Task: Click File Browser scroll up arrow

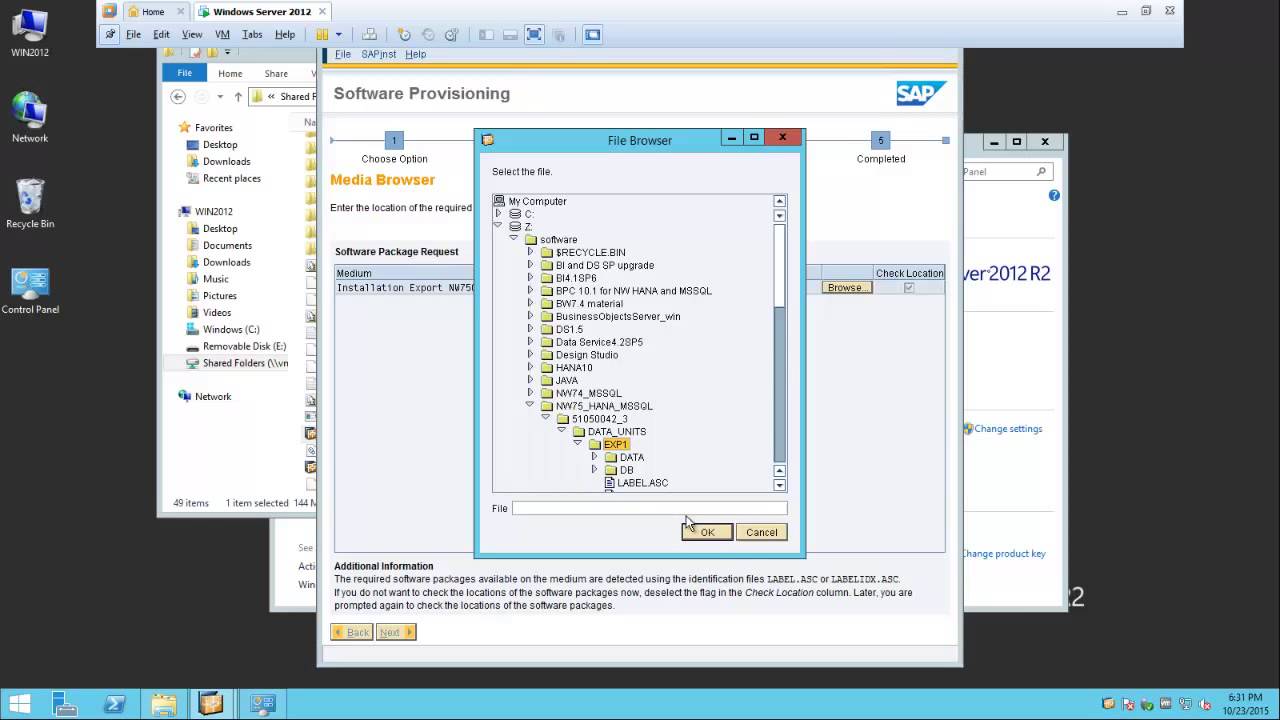Action: click(780, 201)
